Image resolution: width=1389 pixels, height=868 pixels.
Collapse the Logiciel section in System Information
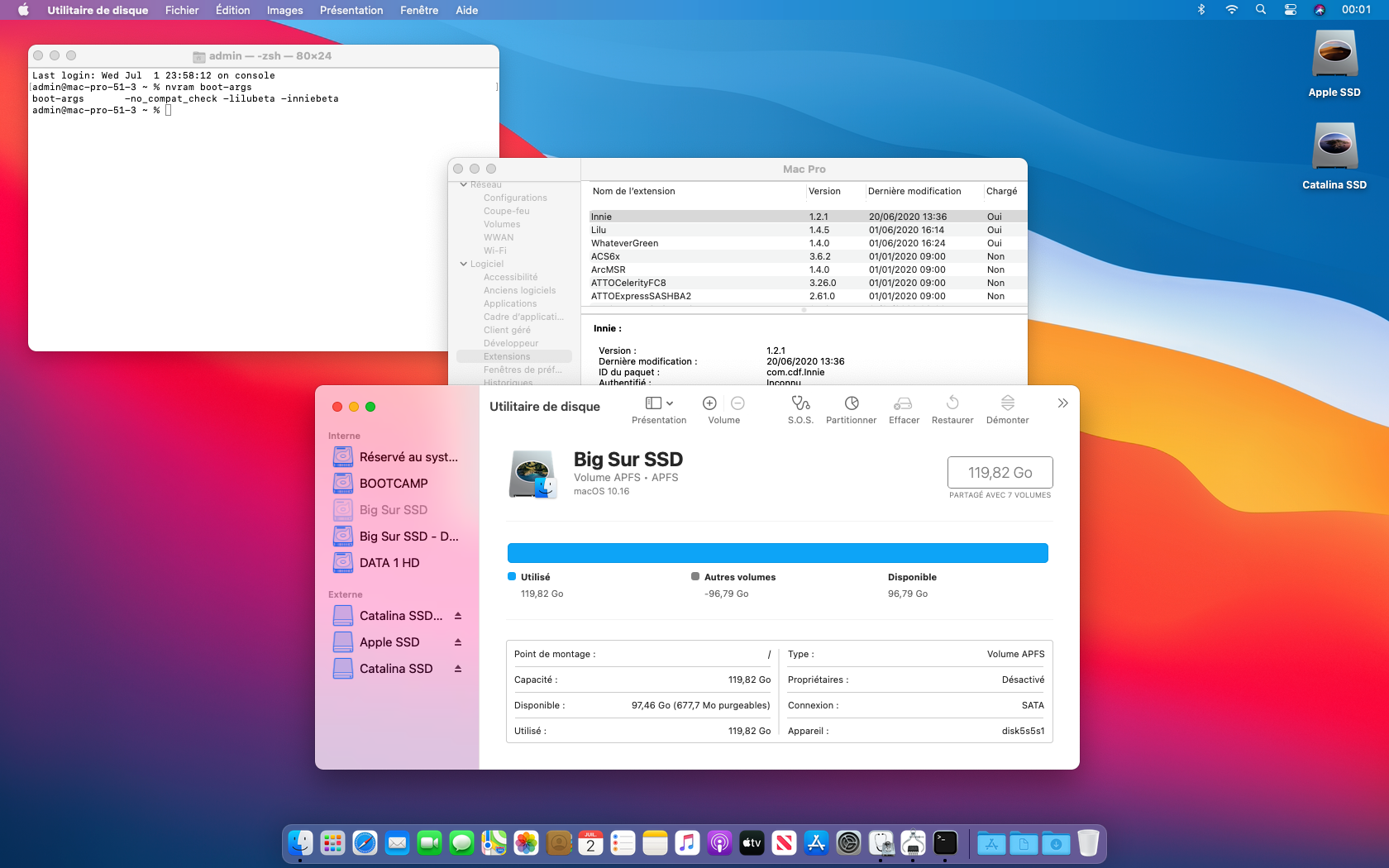[x=464, y=264]
